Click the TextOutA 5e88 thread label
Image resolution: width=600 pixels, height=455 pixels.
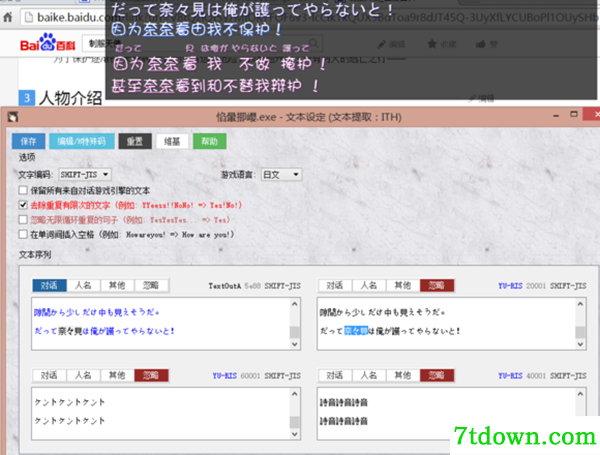pos(254,285)
